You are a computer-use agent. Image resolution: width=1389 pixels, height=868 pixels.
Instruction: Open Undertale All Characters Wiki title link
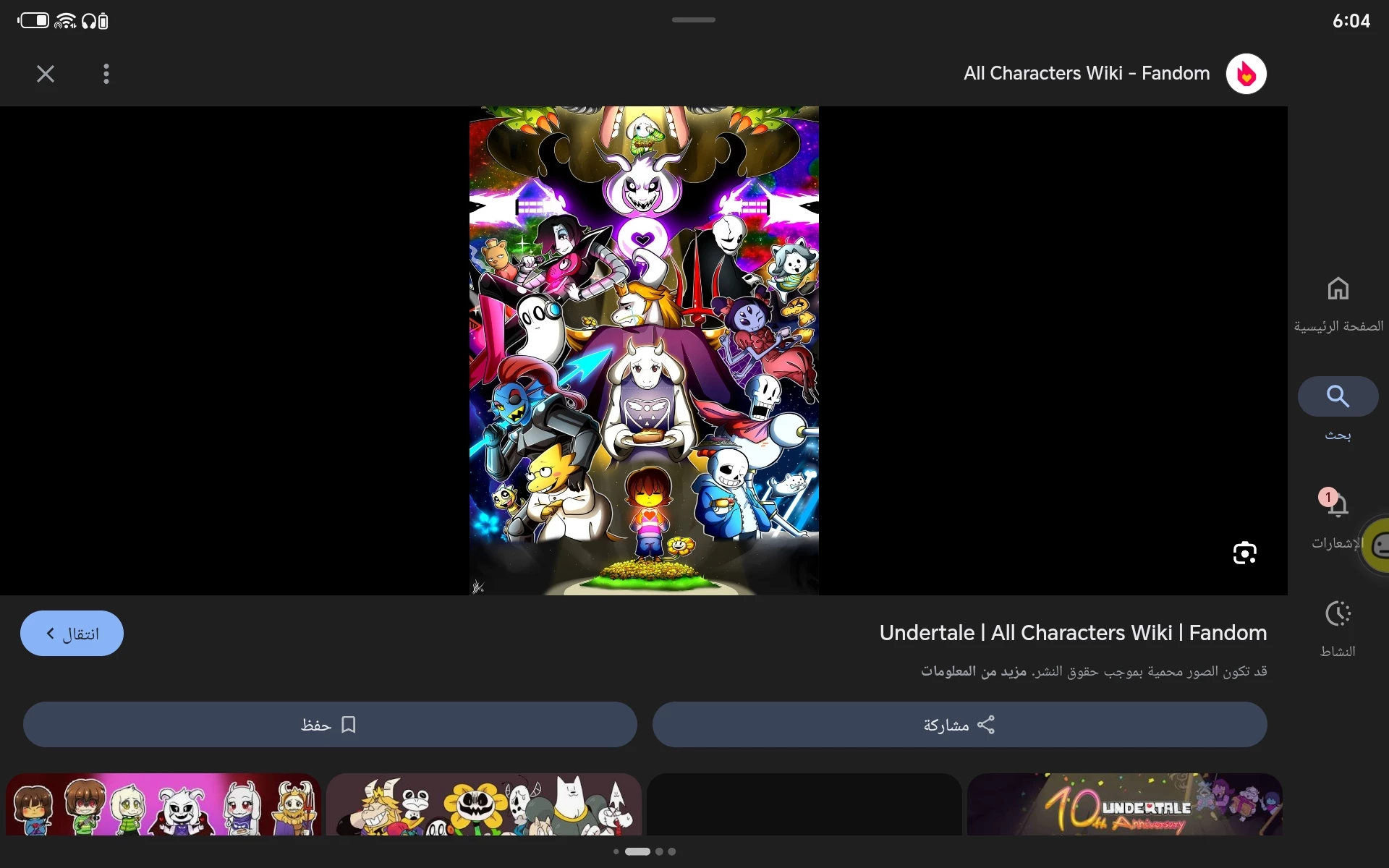(x=1073, y=633)
